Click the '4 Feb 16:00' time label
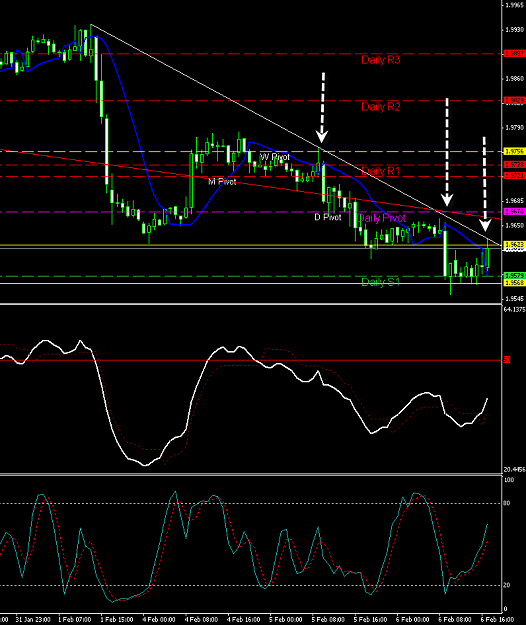This screenshot has width=526, height=625. click(x=244, y=620)
